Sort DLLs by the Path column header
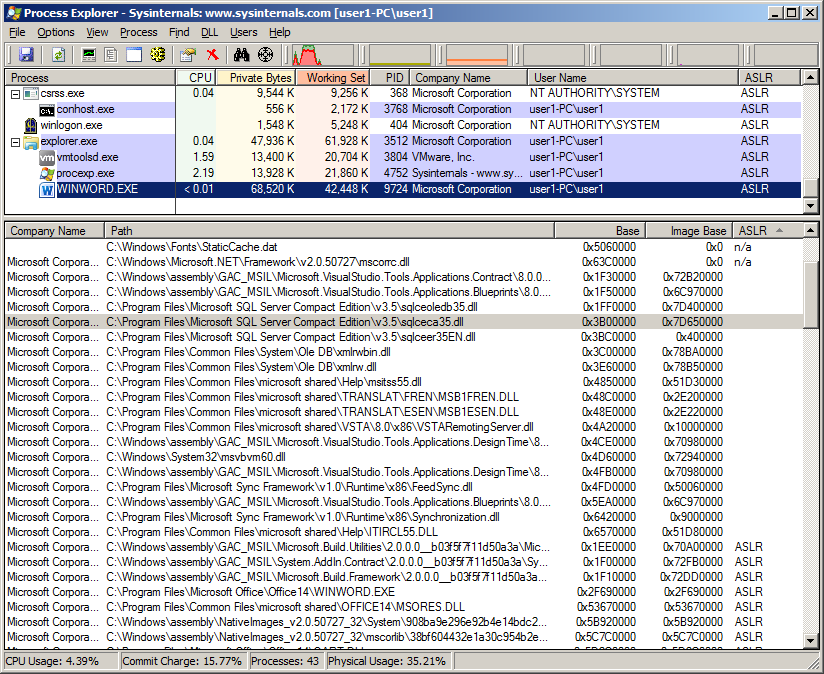Screen dimensions: 824x674 click(x=329, y=231)
